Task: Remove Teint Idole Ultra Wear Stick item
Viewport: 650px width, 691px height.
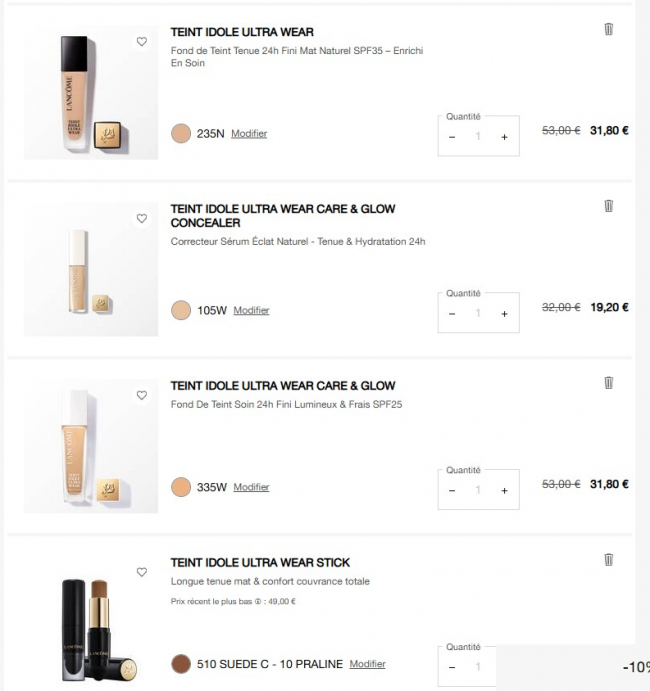Action: point(609,560)
